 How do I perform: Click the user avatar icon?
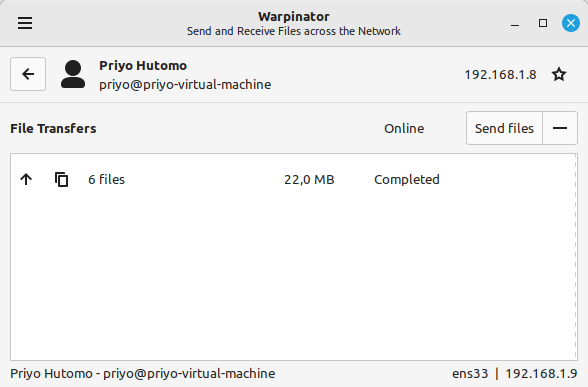(73, 74)
